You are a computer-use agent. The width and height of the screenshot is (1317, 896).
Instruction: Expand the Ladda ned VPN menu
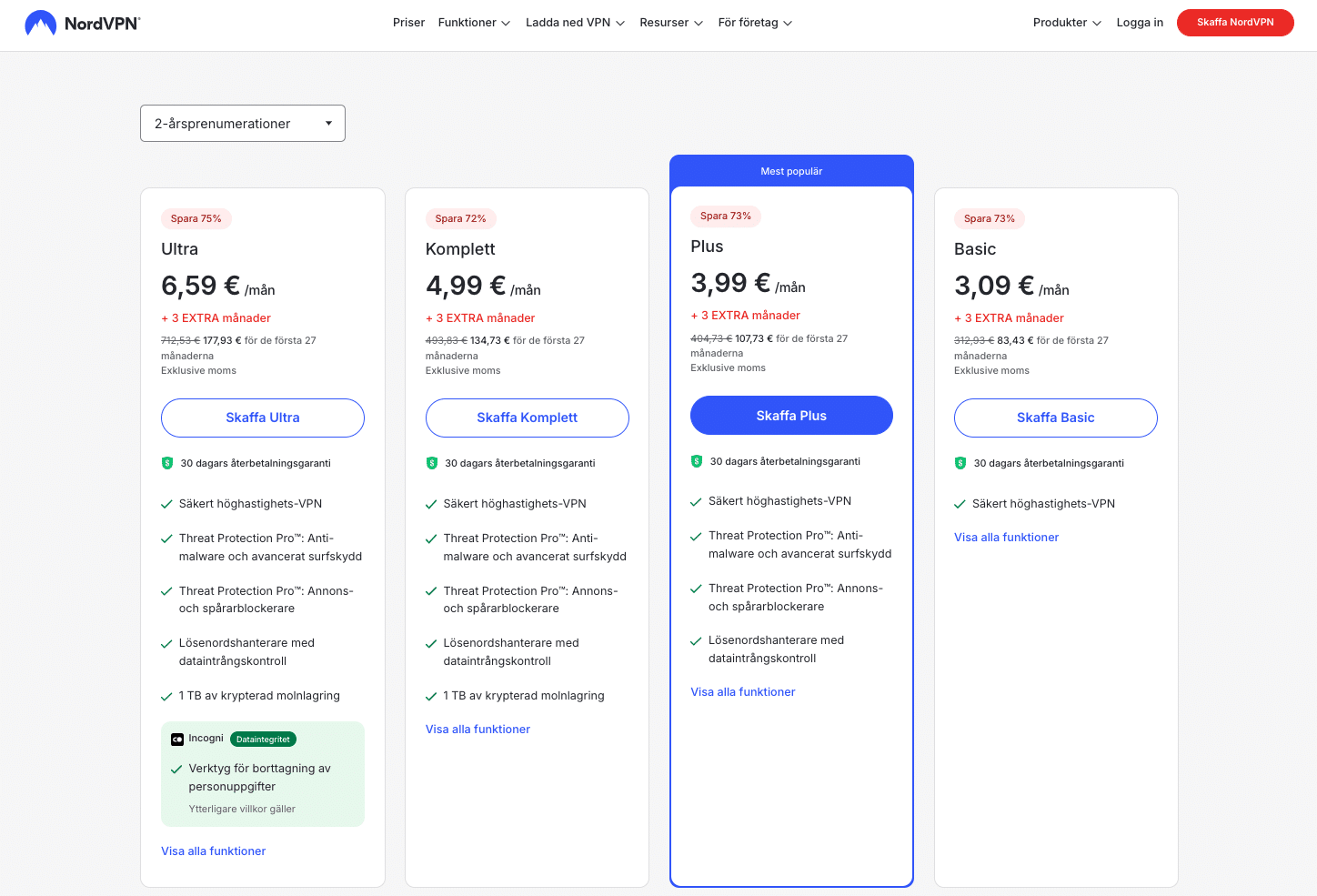575,23
